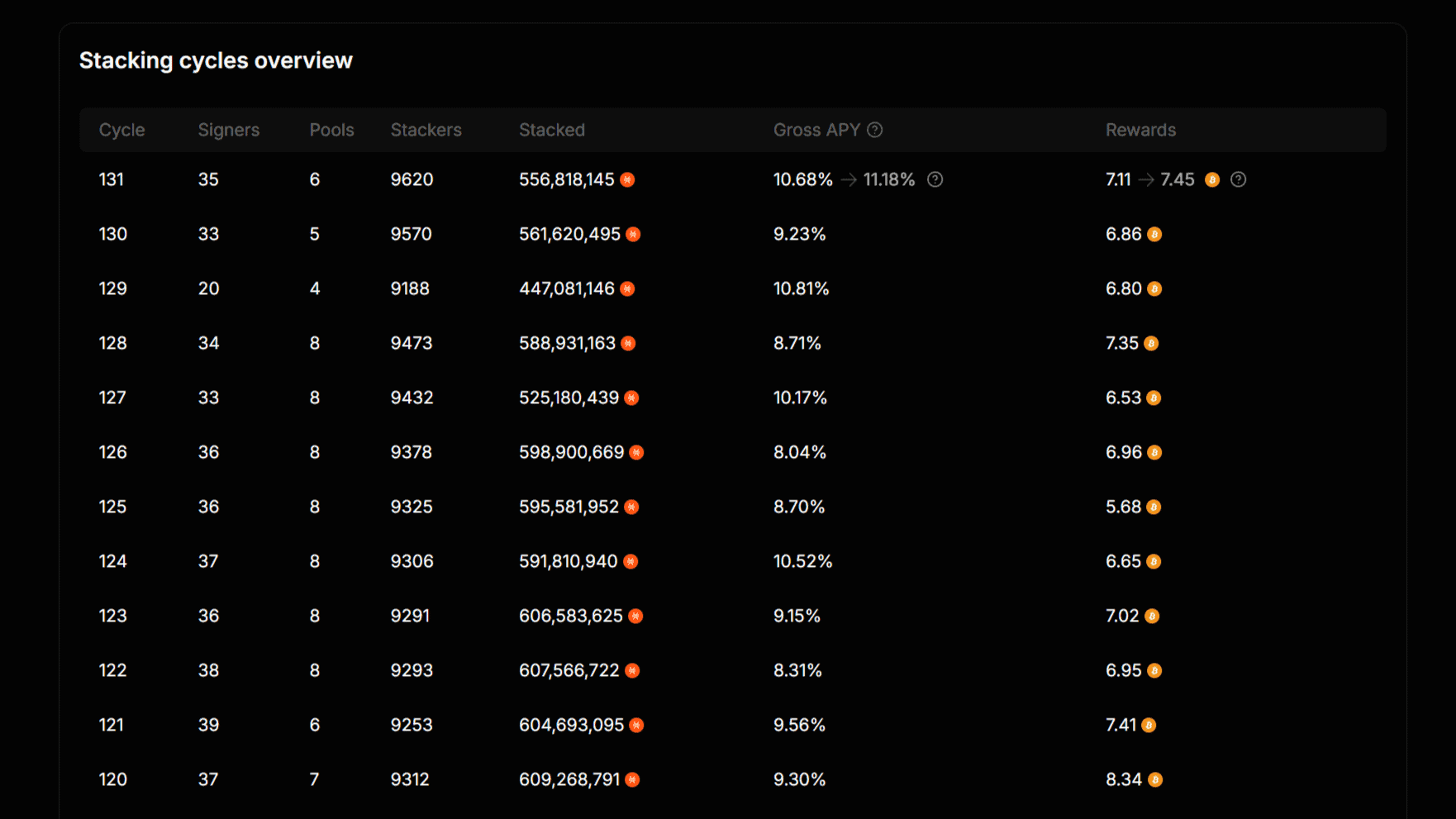Click help icon next to 7.45 rewards
1456x819 pixels.
tap(1238, 179)
